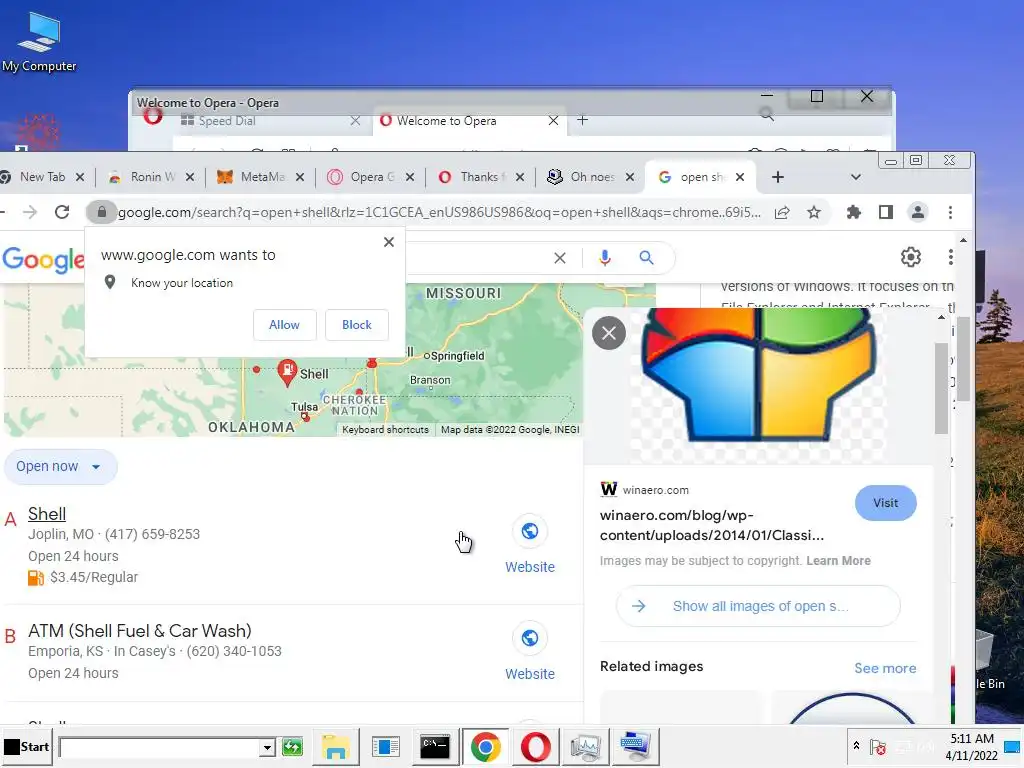Click Website link under Shell Joplin
This screenshot has width=1024, height=768.
pyautogui.click(x=530, y=567)
